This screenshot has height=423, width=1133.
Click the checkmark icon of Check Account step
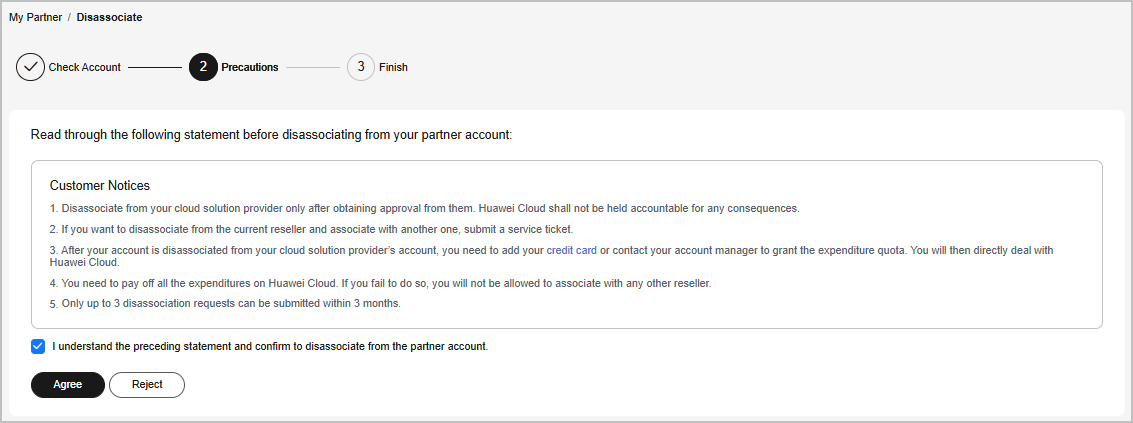click(x=30, y=67)
